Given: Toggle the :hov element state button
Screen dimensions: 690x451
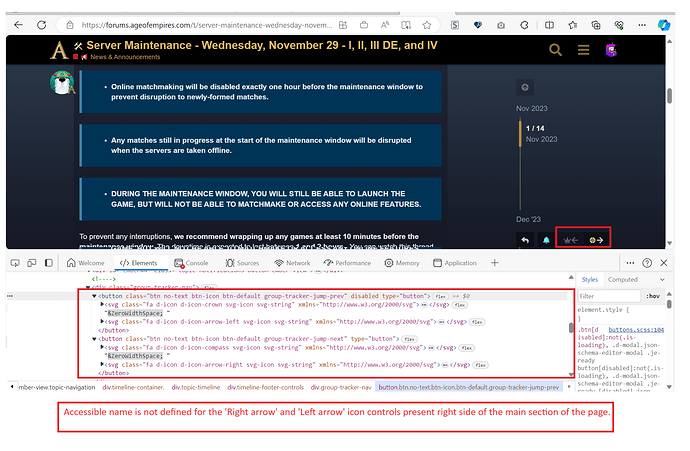Looking at the screenshot, I should point(653,296).
